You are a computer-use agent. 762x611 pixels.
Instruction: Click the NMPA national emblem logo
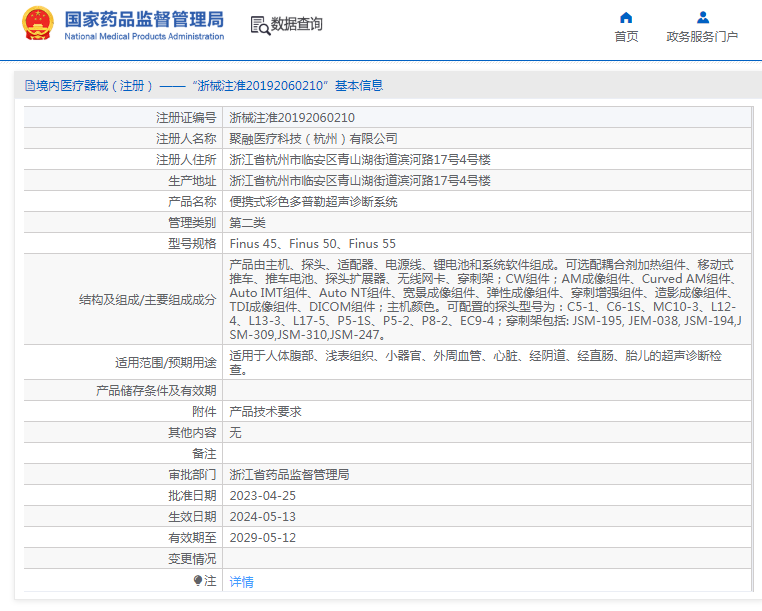click(x=37, y=23)
